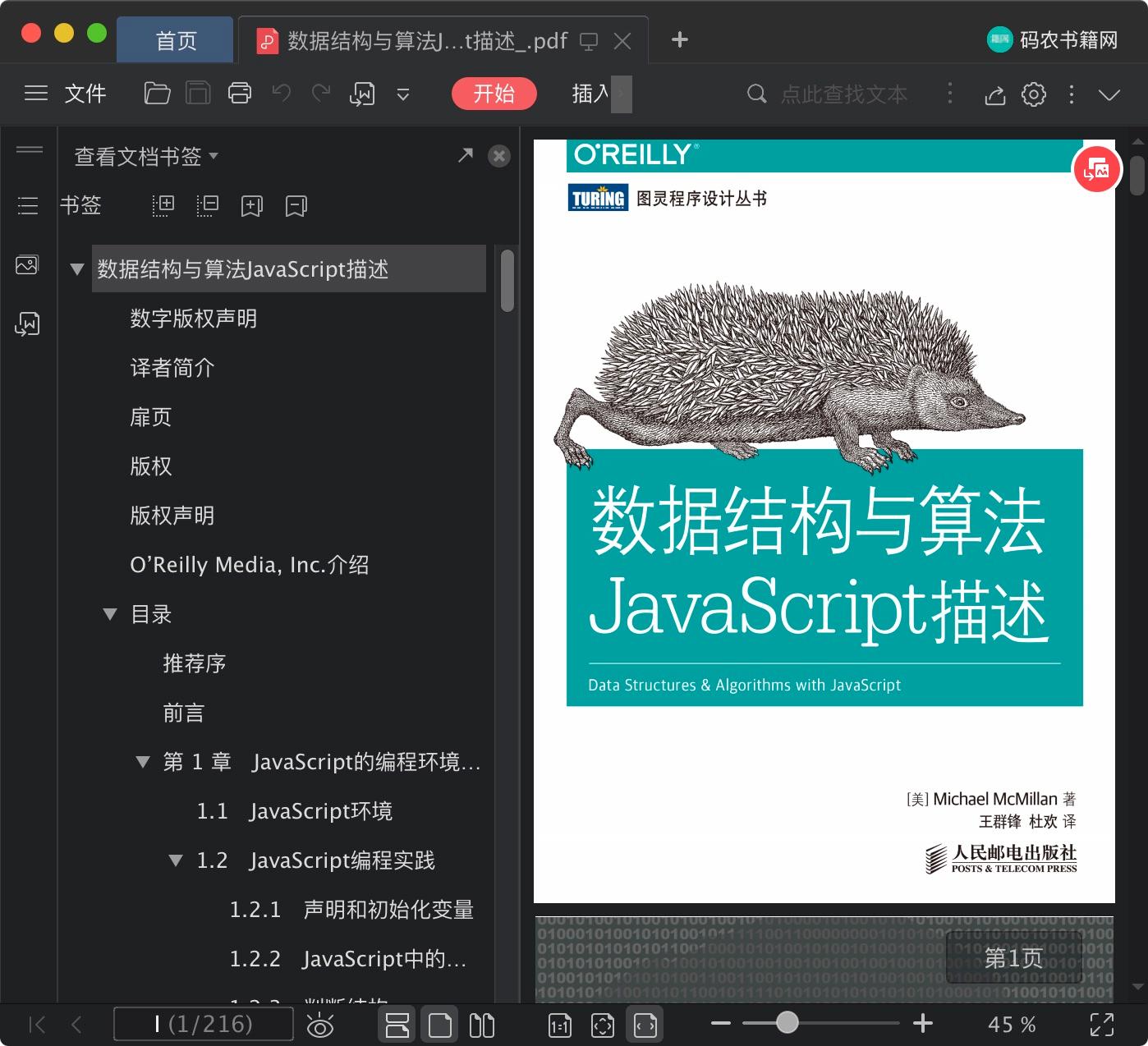Open the sidebar convert document icon
The image size is (1148, 1046).
[27, 324]
